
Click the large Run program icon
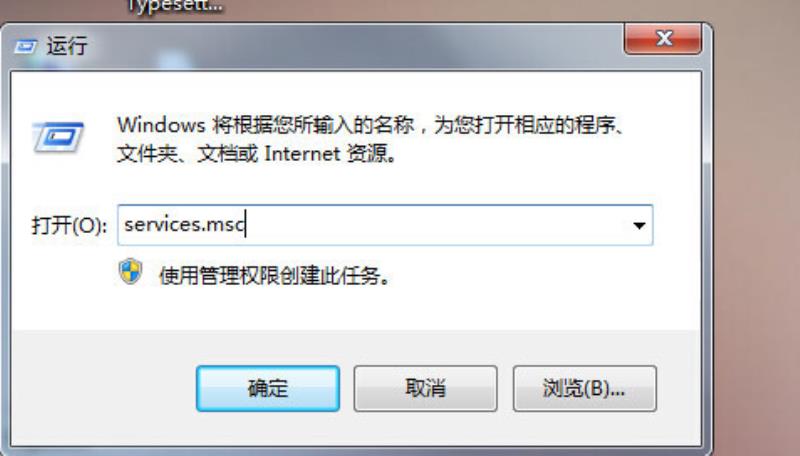[58, 137]
